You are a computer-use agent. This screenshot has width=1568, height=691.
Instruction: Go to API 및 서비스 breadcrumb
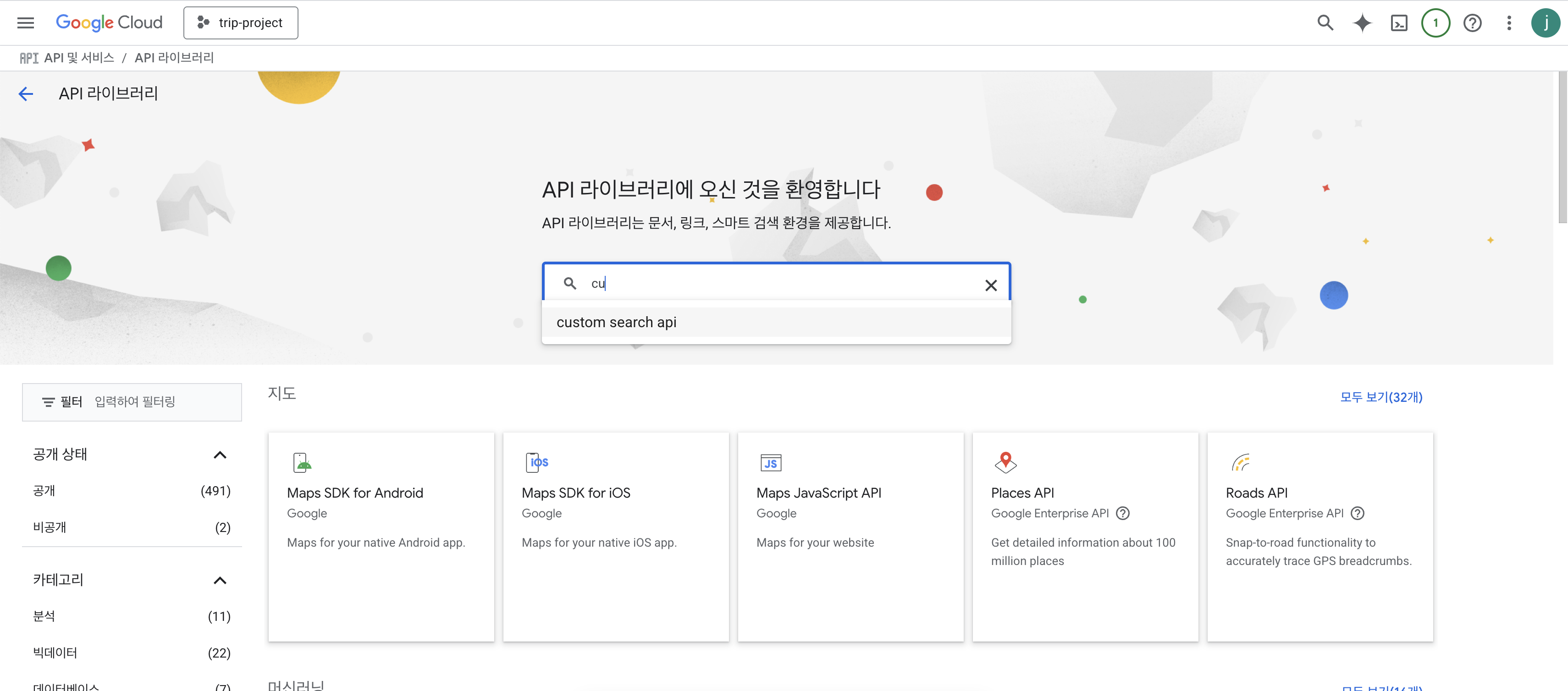click(78, 58)
